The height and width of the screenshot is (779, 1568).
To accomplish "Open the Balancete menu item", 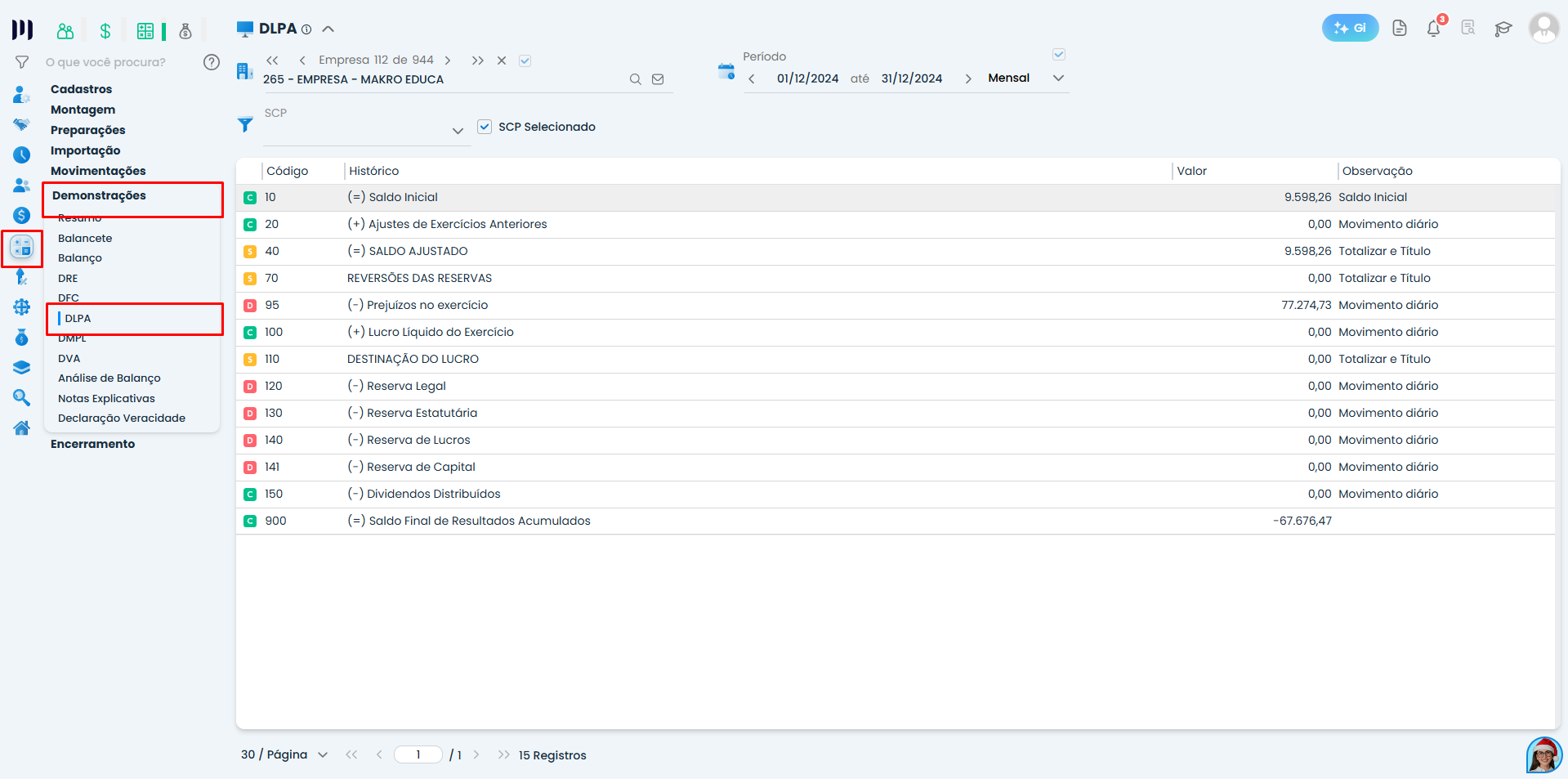I will [x=85, y=238].
